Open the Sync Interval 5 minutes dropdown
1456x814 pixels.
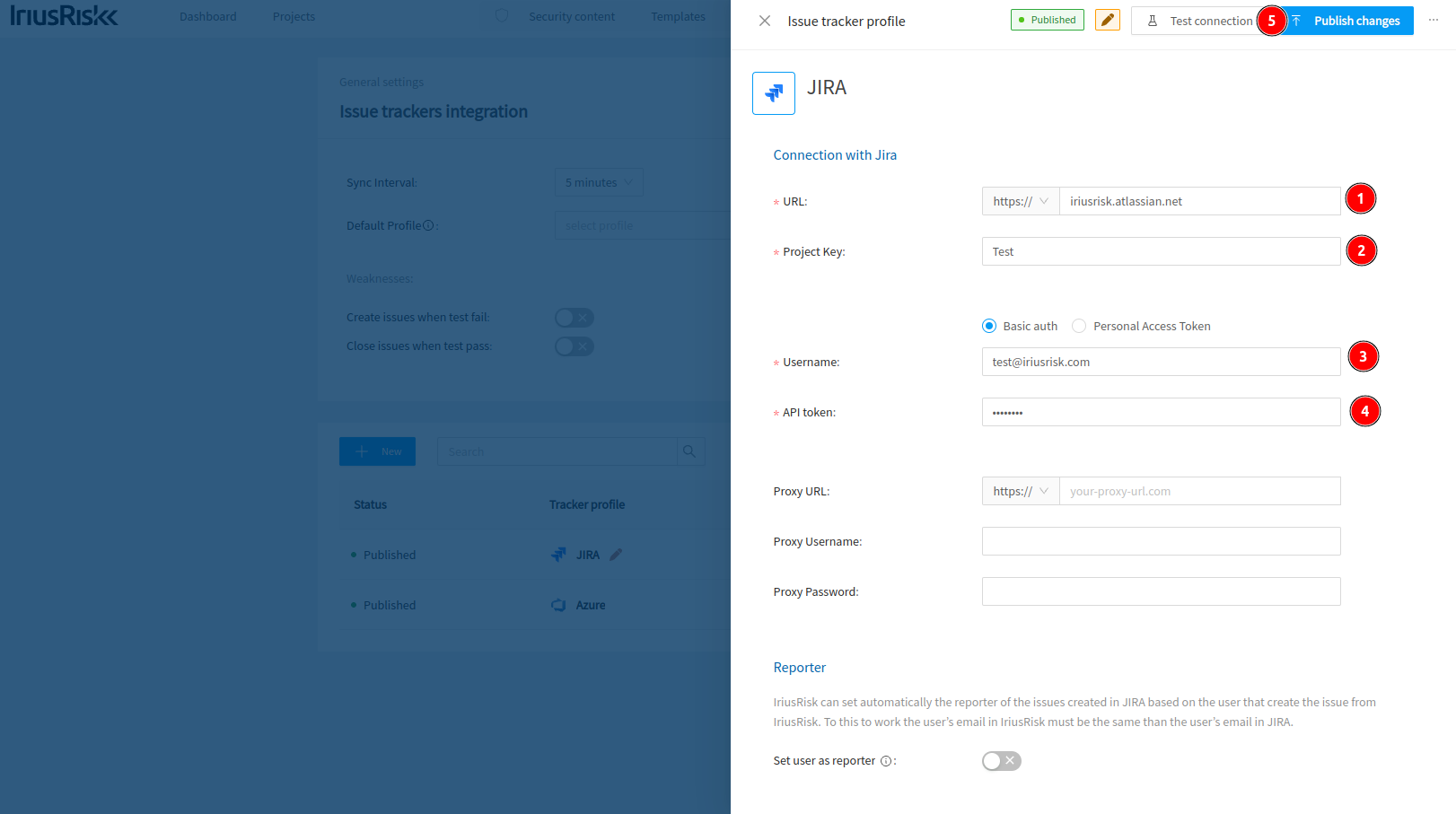pyautogui.click(x=599, y=182)
